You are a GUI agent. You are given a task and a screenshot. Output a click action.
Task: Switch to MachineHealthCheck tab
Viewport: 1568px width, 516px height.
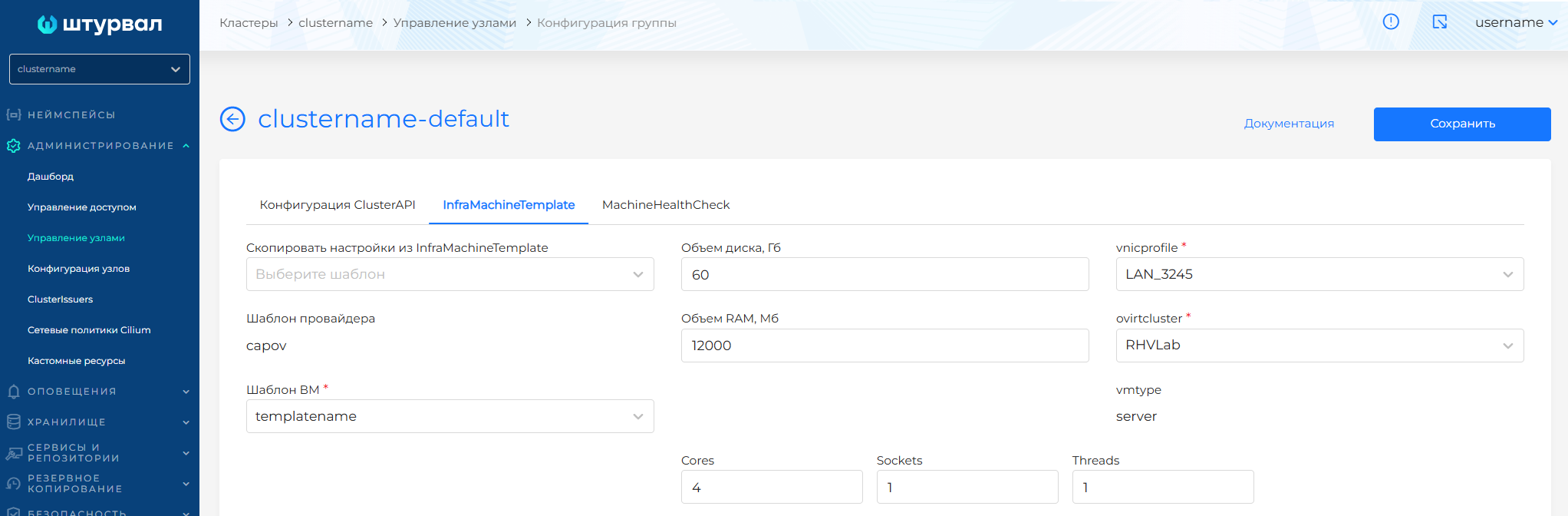[x=666, y=205]
